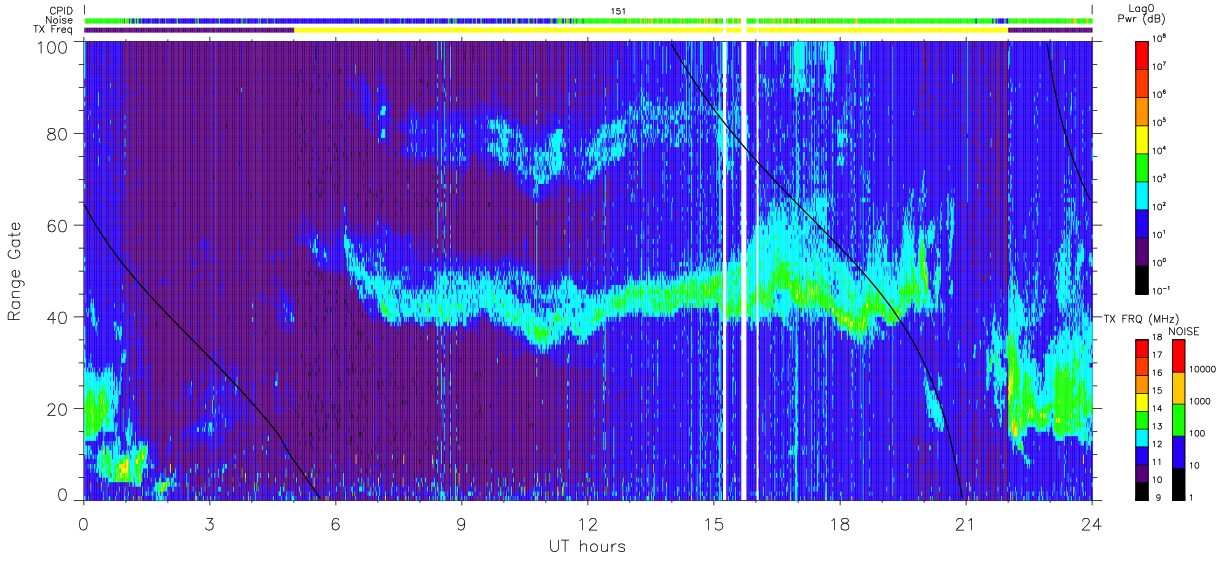This screenshot has width=1228, height=567.
Task: Click the x-axis tick label '3'
Action: click(x=210, y=523)
